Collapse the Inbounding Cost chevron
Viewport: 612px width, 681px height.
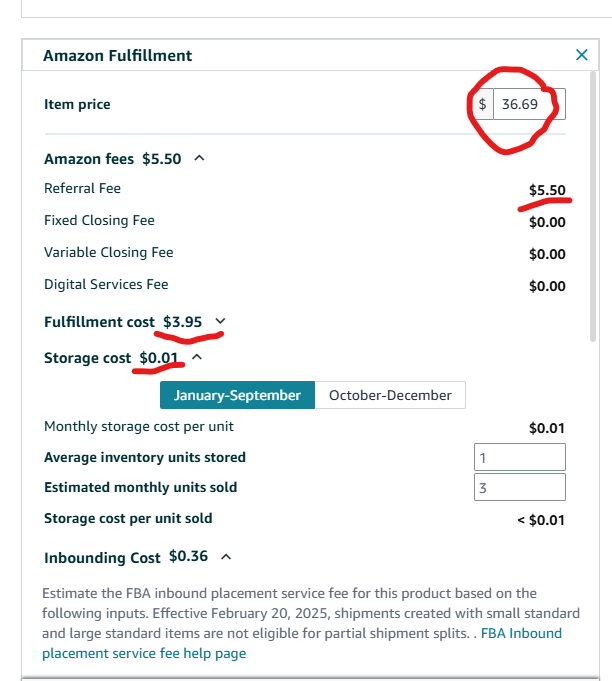pyautogui.click(x=225, y=556)
